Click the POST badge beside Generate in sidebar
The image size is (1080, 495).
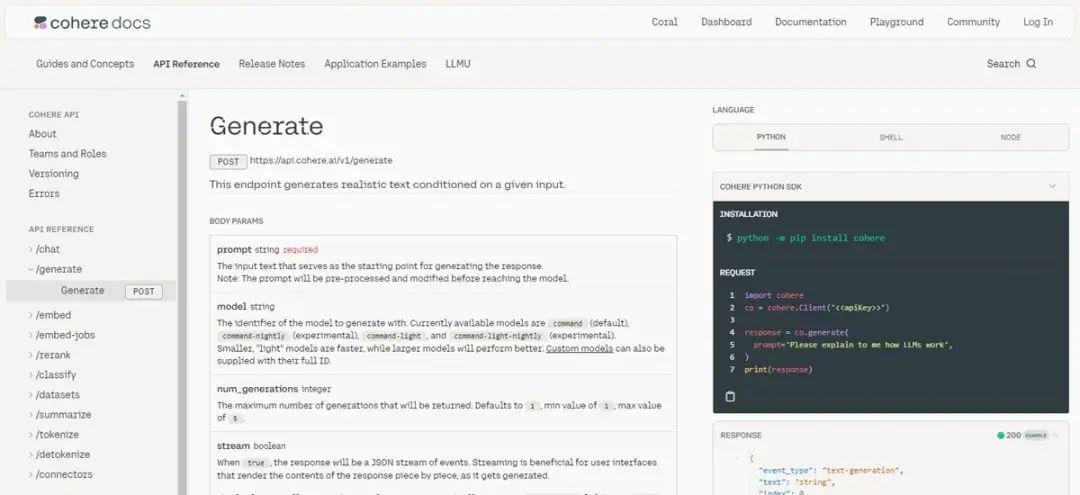pyautogui.click(x=143, y=291)
